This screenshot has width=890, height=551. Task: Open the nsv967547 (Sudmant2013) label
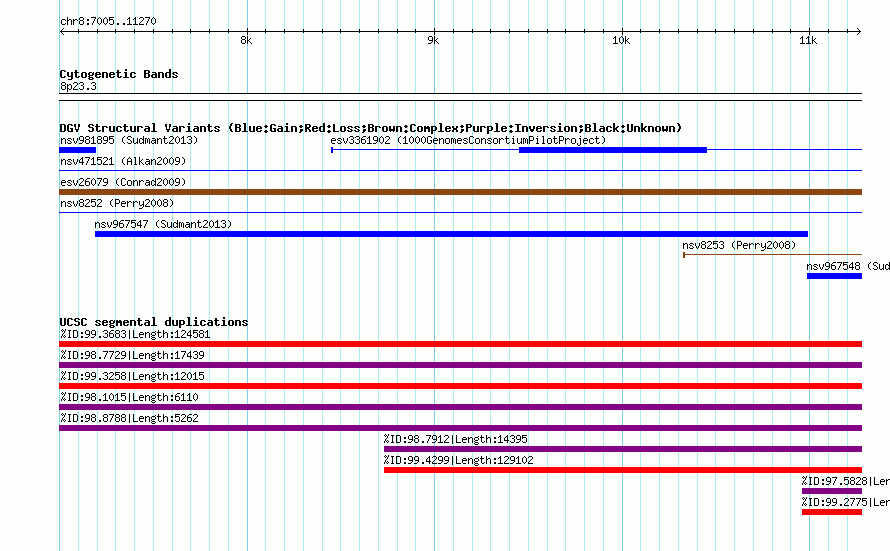click(163, 224)
